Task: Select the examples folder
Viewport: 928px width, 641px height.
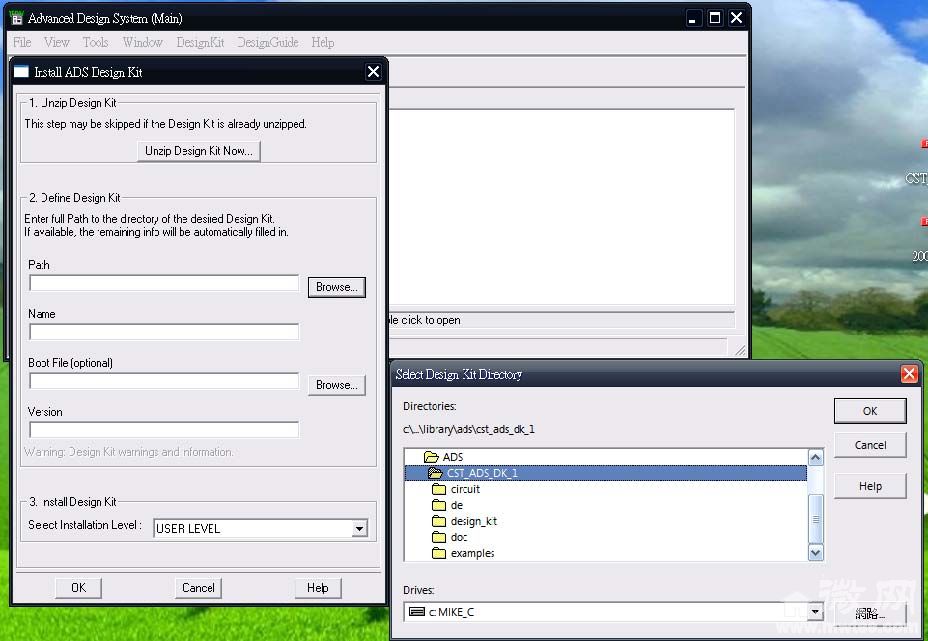Action: [x=463, y=553]
